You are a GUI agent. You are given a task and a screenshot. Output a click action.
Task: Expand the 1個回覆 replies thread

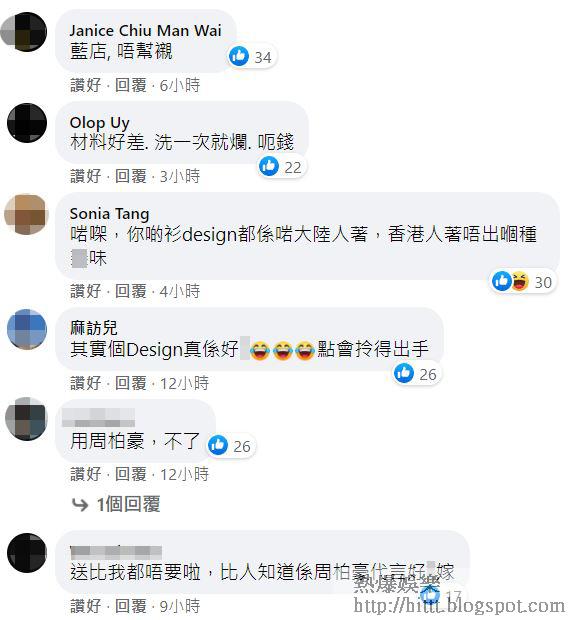tap(128, 504)
